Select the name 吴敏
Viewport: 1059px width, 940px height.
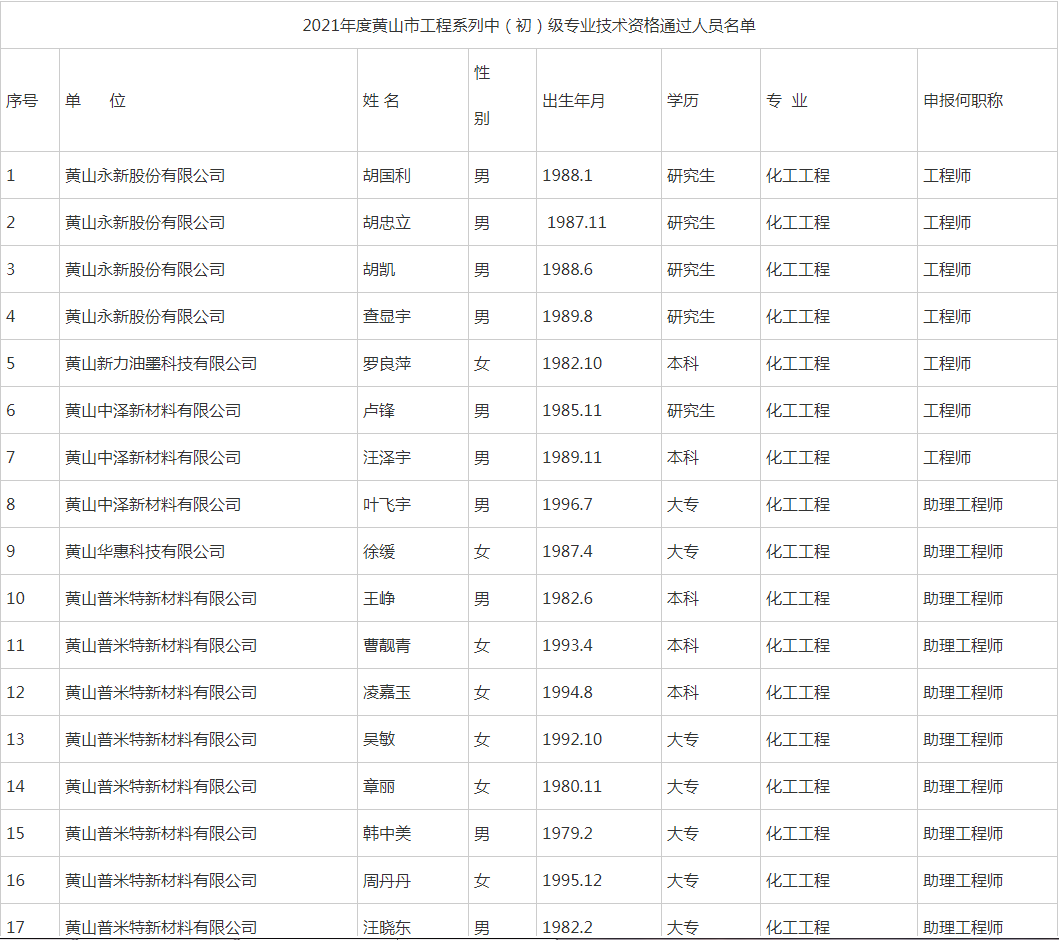point(379,740)
